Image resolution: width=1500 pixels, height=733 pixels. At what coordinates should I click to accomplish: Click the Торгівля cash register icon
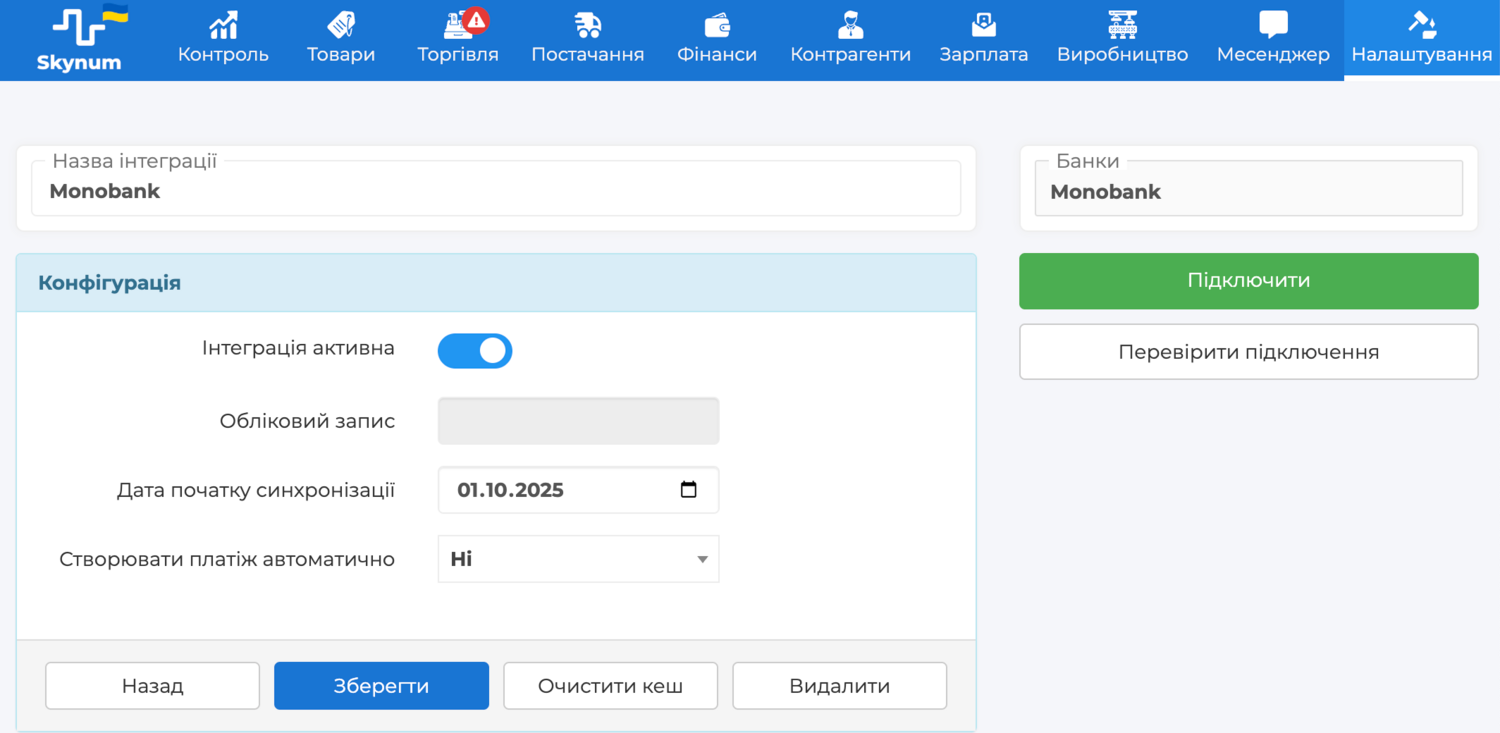458,24
